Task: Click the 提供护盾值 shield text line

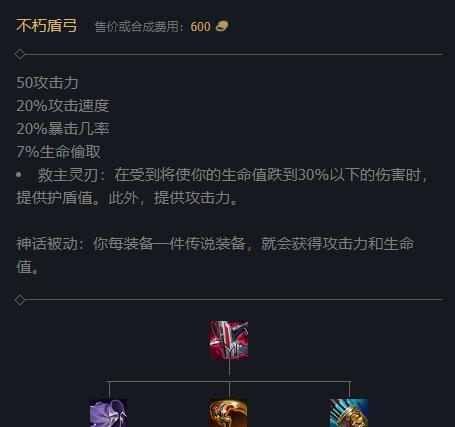Action: click(x=55, y=198)
